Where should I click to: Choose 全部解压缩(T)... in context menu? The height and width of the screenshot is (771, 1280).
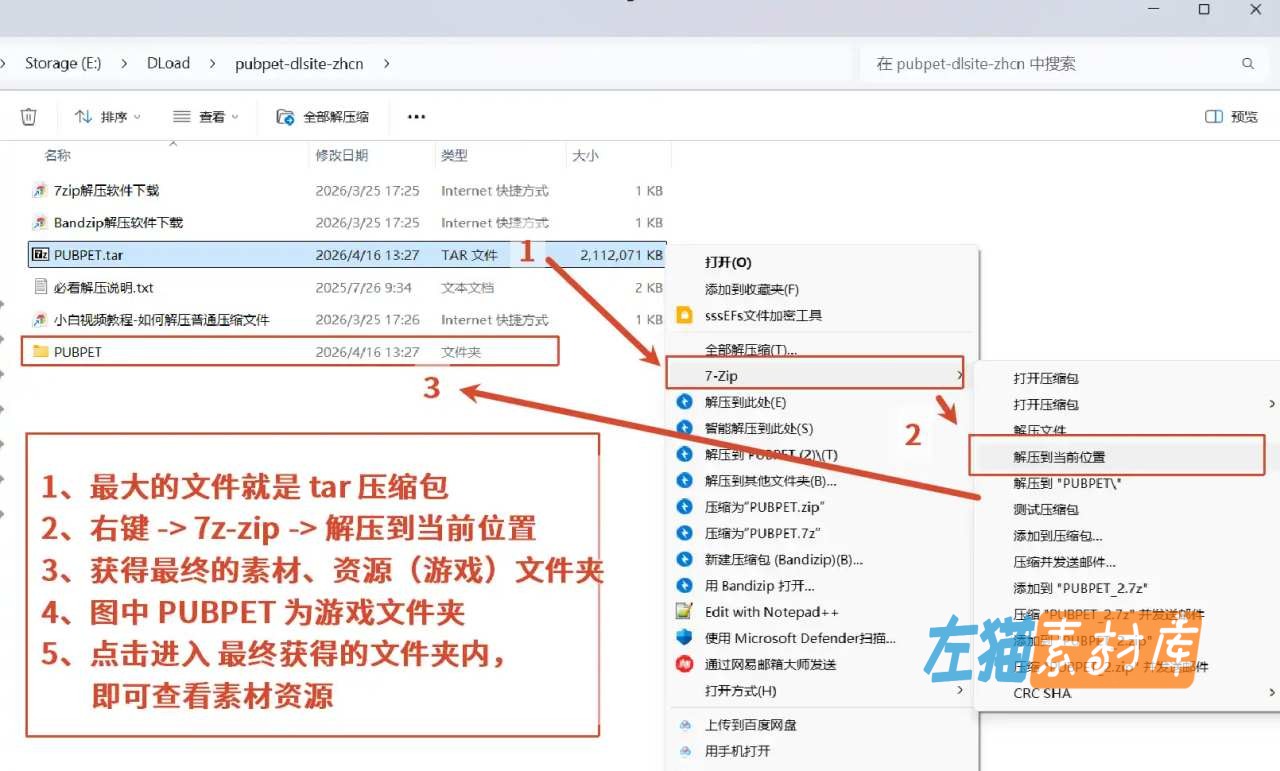click(x=751, y=350)
